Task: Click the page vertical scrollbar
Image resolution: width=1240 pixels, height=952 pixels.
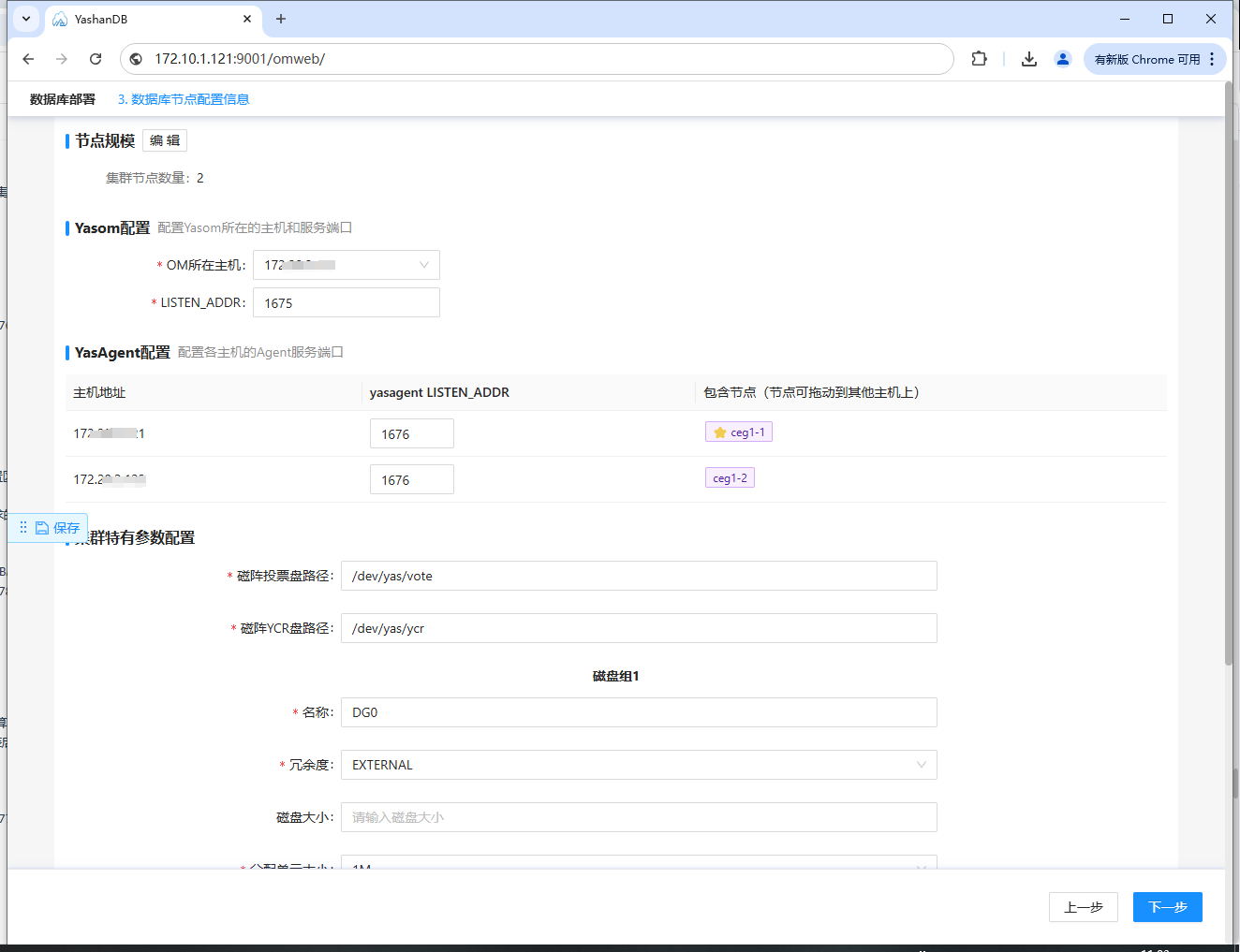Action: click(x=1229, y=374)
